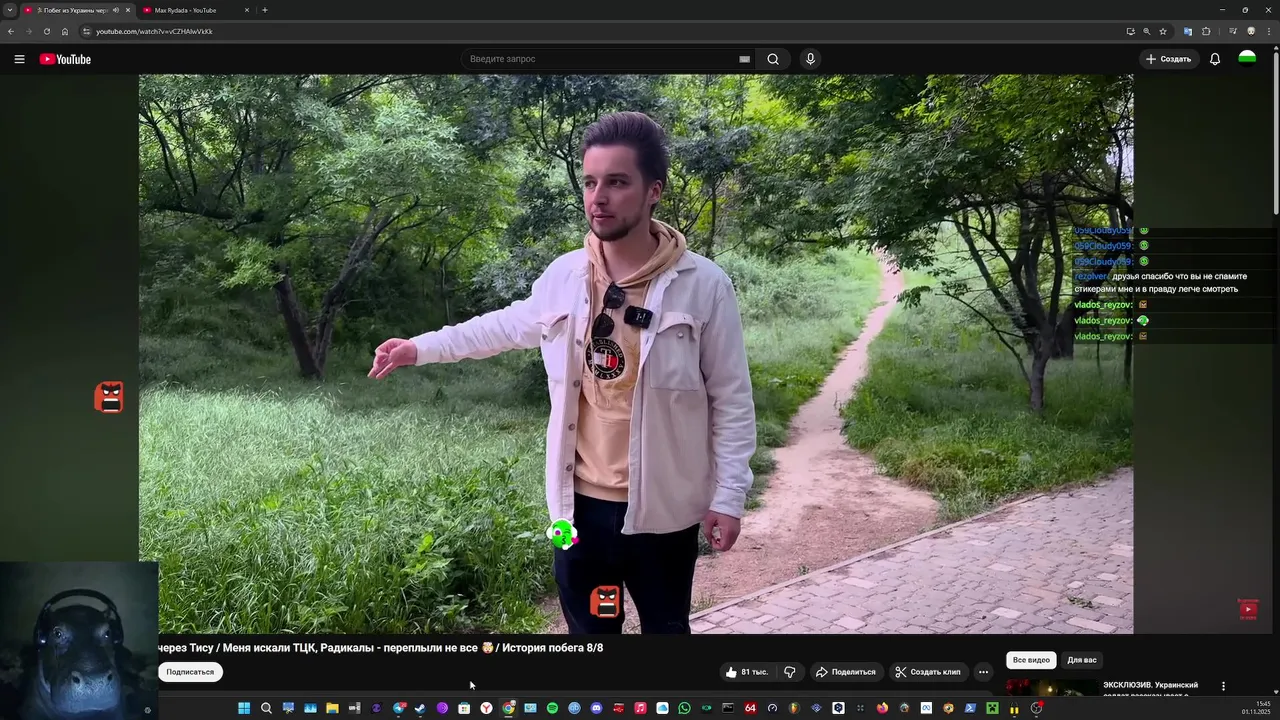Click the page vertical scrollbar

coord(1276,130)
